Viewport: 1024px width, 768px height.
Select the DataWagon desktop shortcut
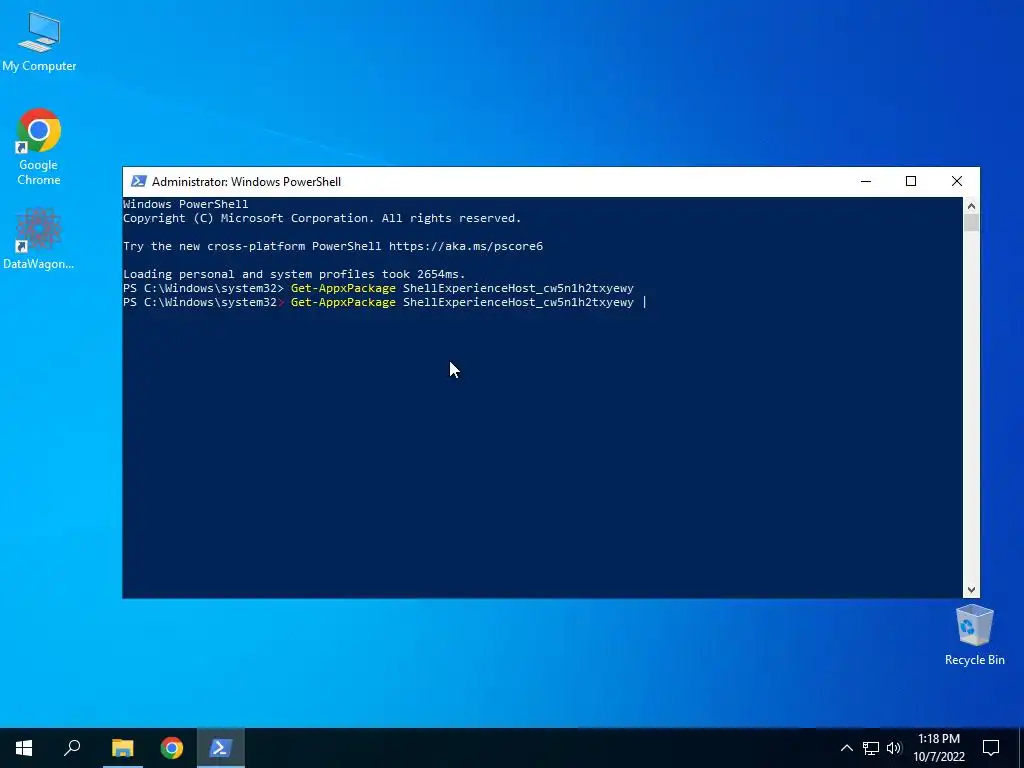coord(39,238)
